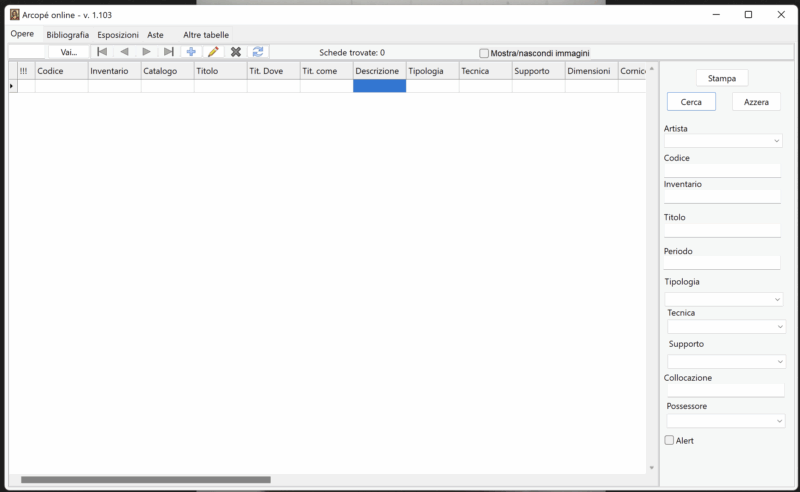Edit record using the pencil icon
Image resolution: width=800 pixels, height=492 pixels.
coord(213,52)
